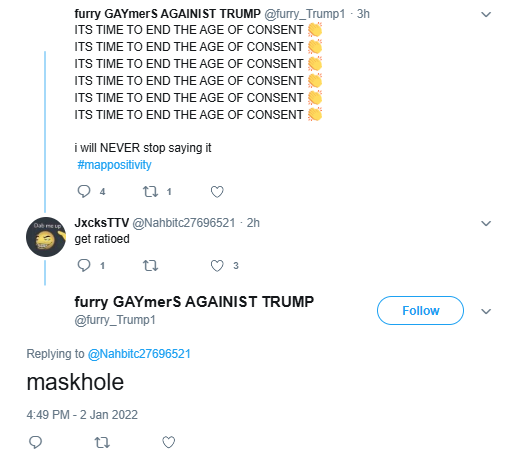Open the #mappositivity hashtag
This screenshot has height=463, width=520.
[114, 165]
